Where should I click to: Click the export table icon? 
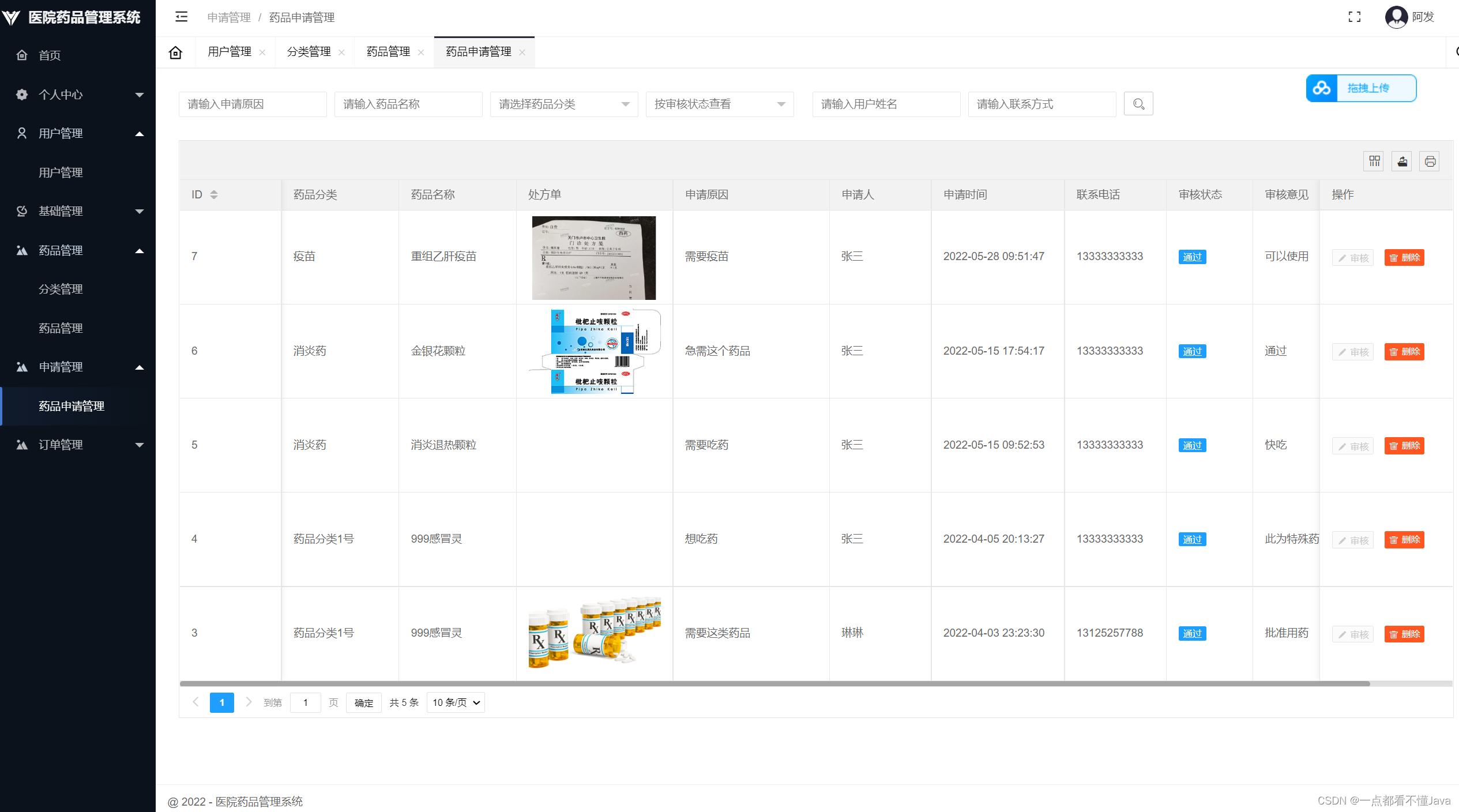[1402, 161]
